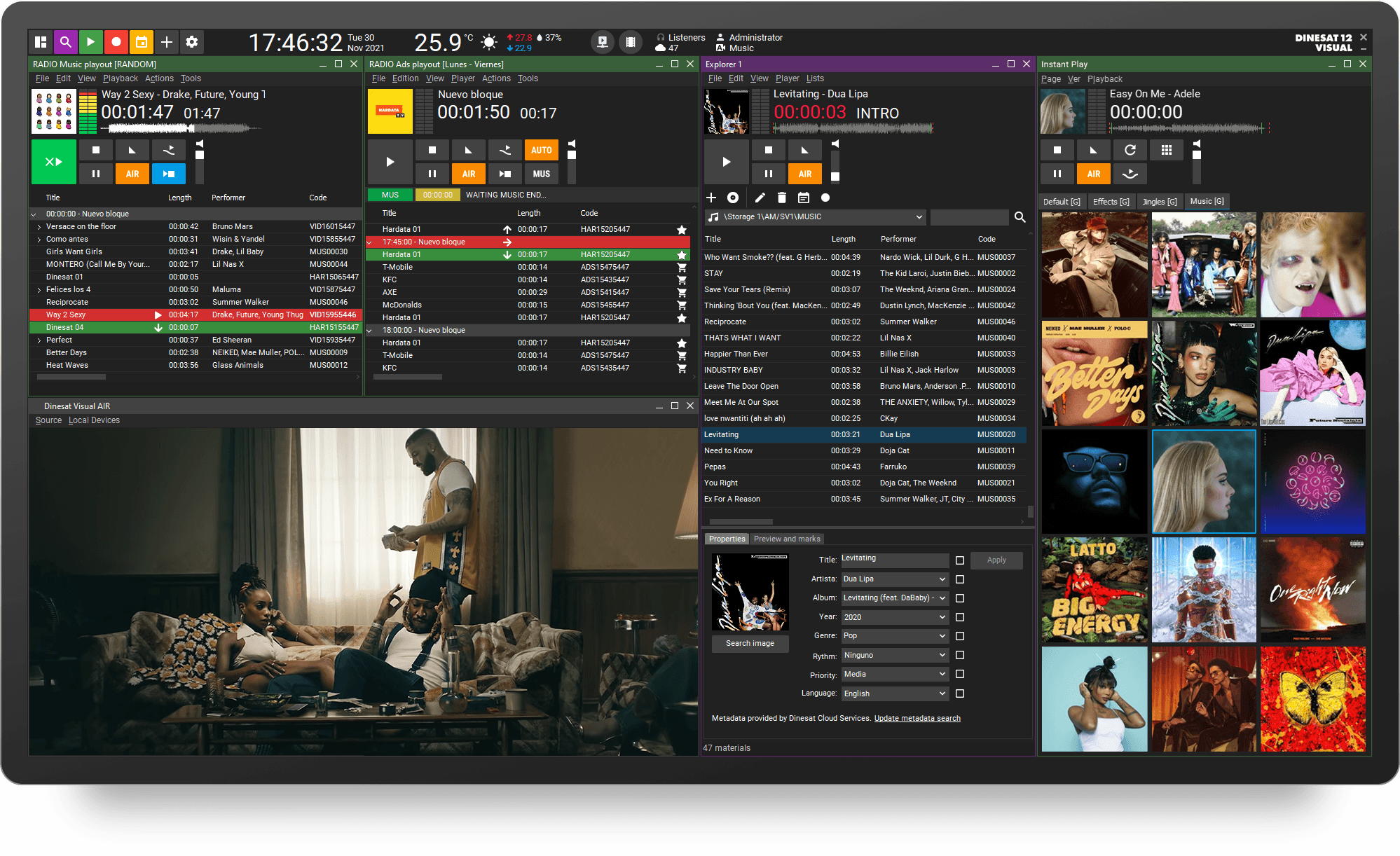The width and height of the screenshot is (1400, 856).
Task: Enable AUTO mode in RADIO Ads playout
Action: (x=541, y=149)
